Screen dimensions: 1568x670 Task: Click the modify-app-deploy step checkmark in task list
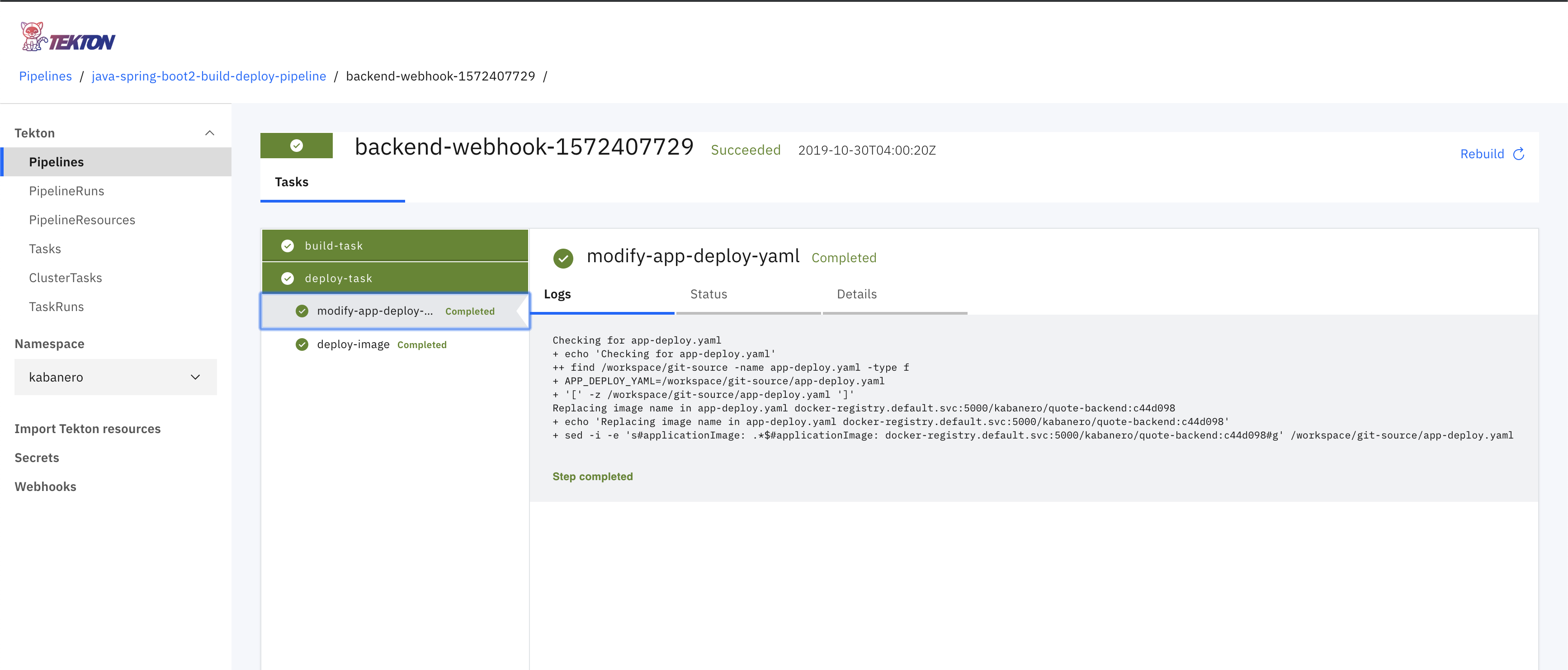click(302, 311)
